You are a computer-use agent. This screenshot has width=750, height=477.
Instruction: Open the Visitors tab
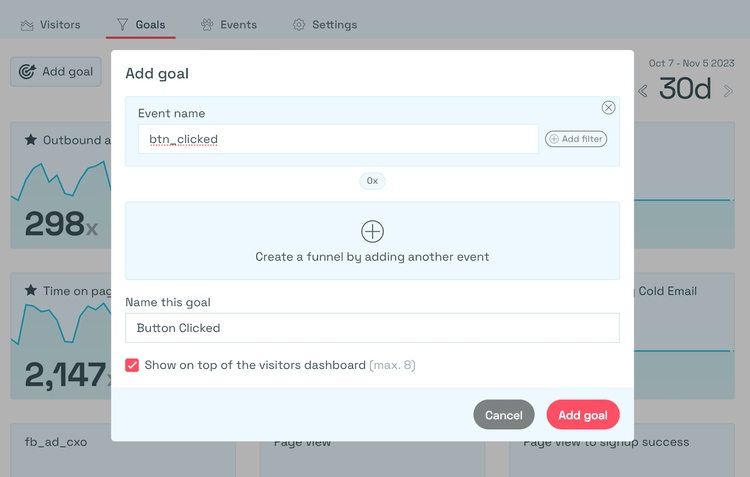tap(50, 24)
